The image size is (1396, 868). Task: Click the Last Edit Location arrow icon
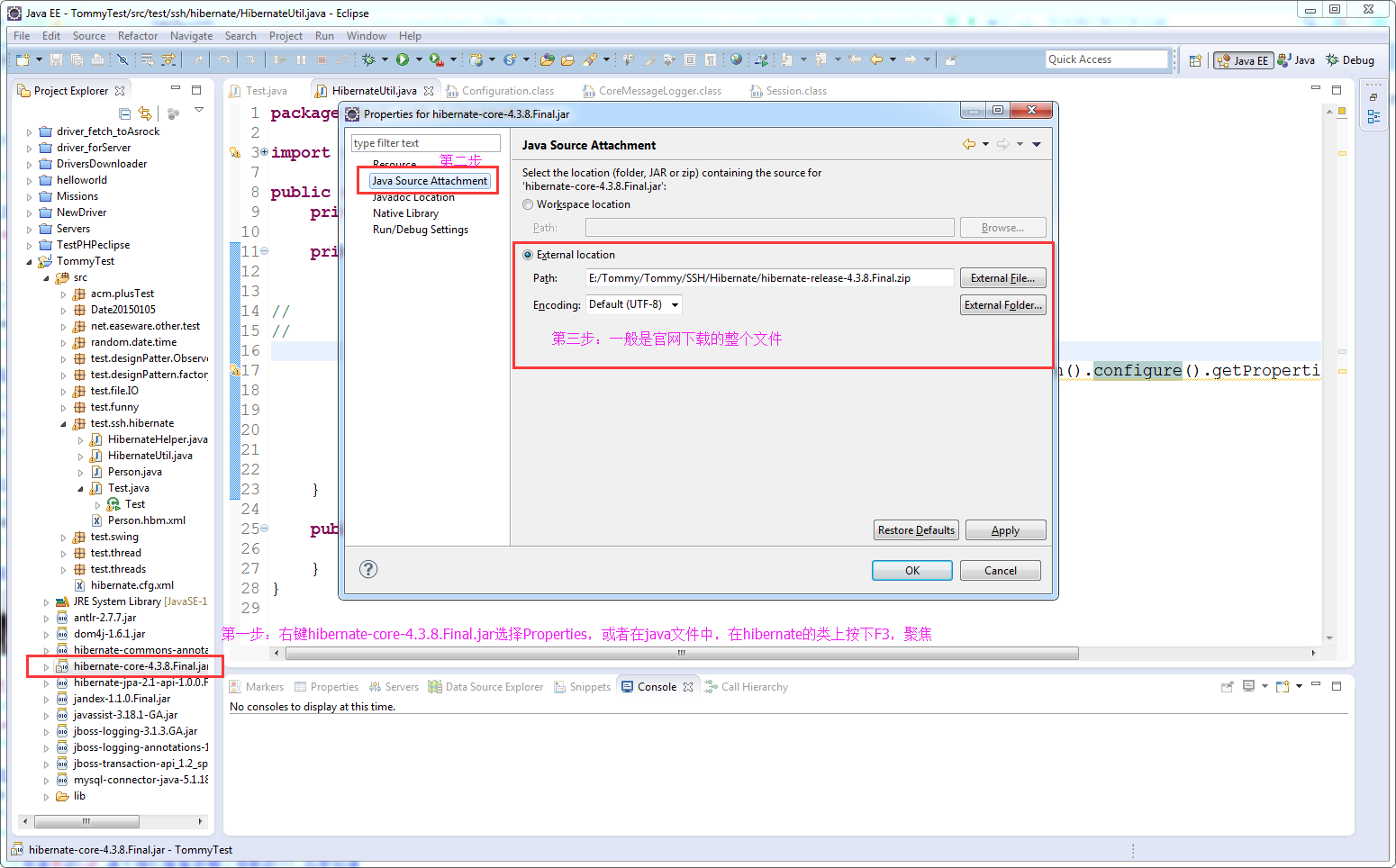[855, 59]
